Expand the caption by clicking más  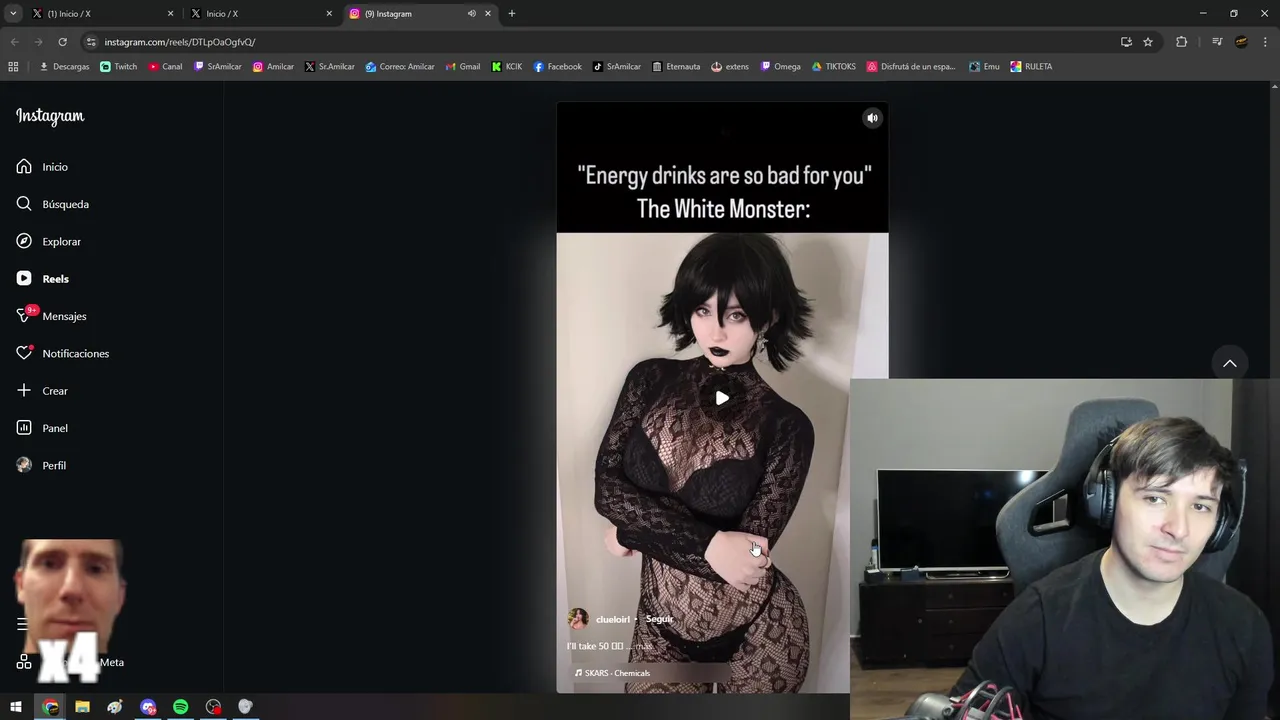(644, 646)
